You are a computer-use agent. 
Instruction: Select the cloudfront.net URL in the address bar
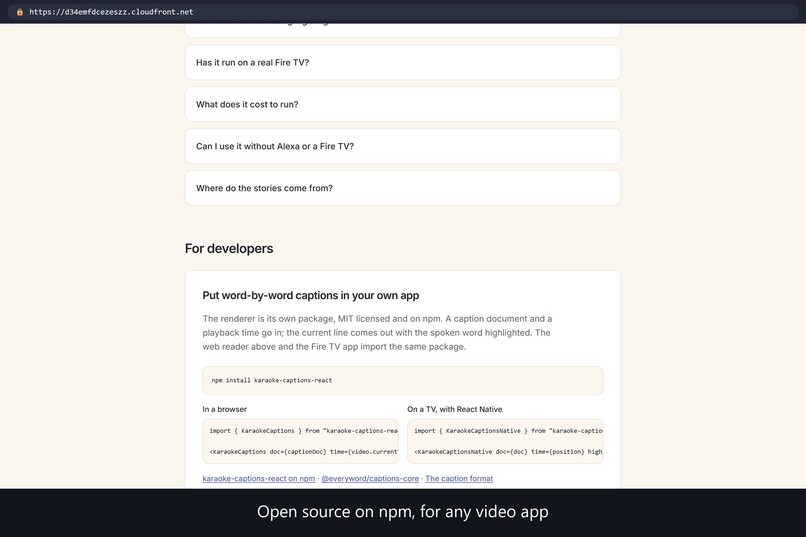click(x=111, y=12)
